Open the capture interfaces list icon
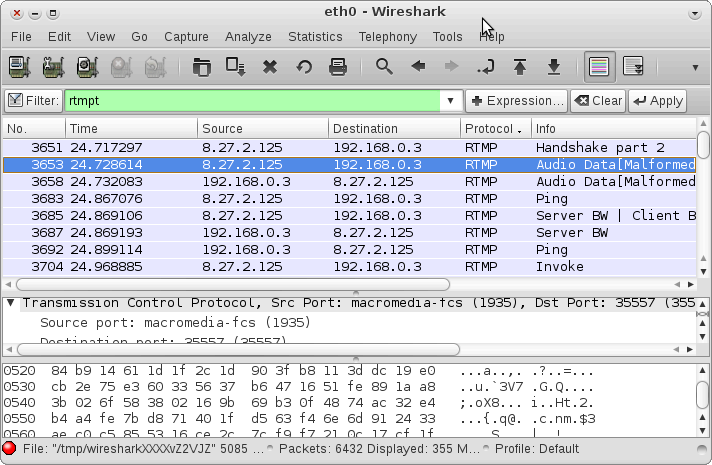This screenshot has height=465, width=712. coord(20,67)
